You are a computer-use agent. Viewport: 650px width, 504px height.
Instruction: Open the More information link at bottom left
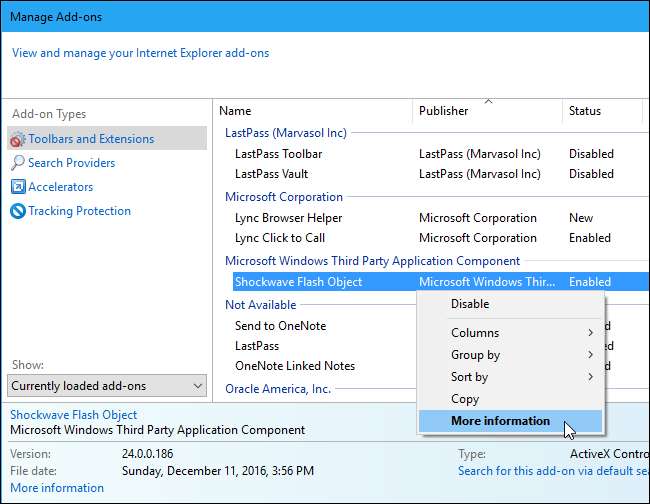point(57,488)
